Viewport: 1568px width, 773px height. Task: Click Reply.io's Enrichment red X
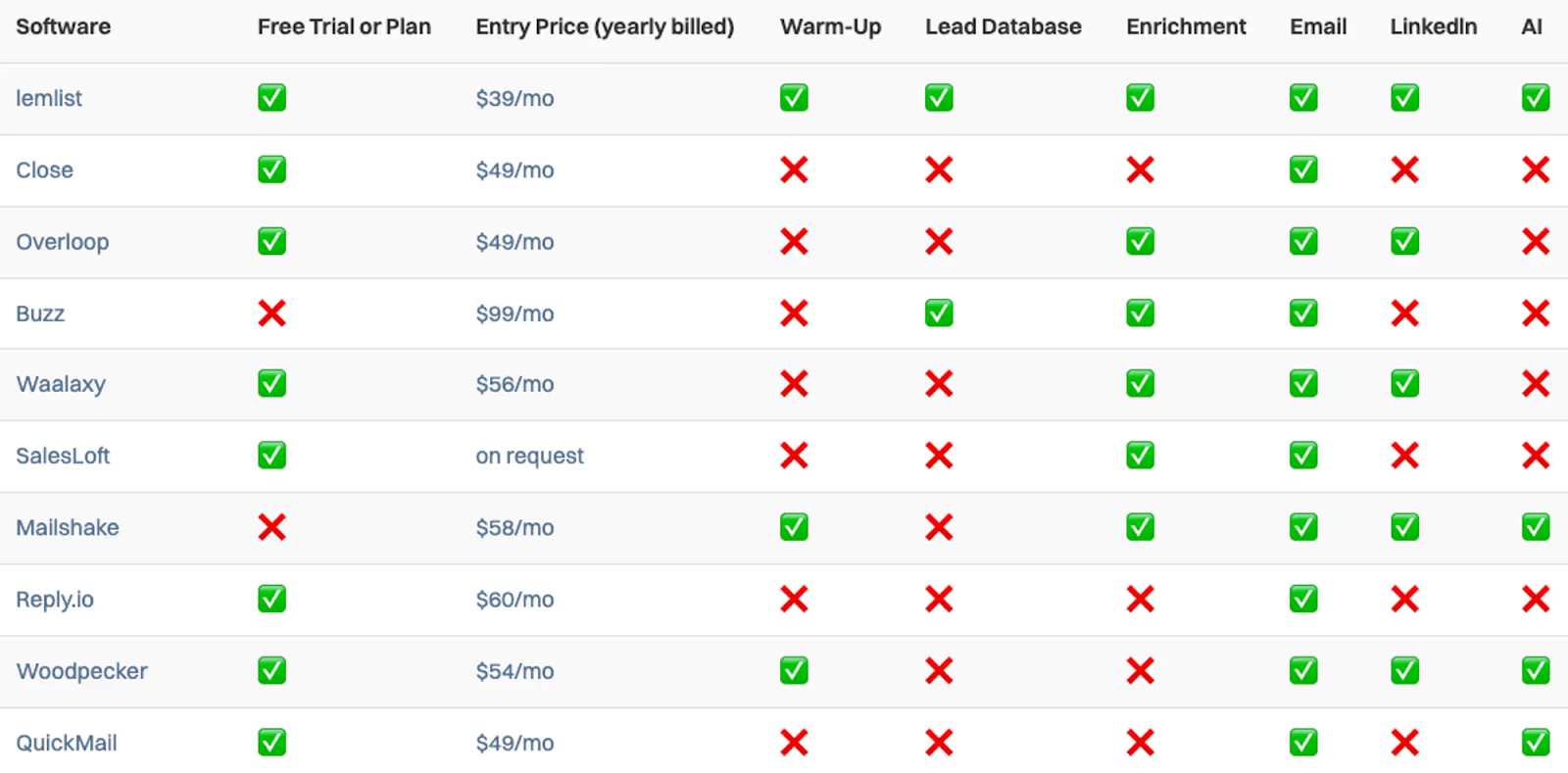(x=1140, y=599)
